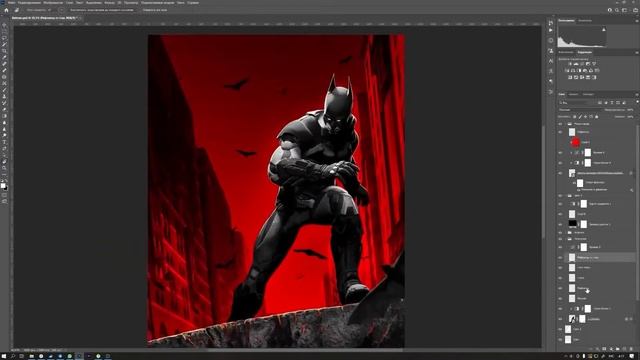The width and height of the screenshot is (640, 360).
Task: Add a Levels adjustment layer
Action: [576, 64]
